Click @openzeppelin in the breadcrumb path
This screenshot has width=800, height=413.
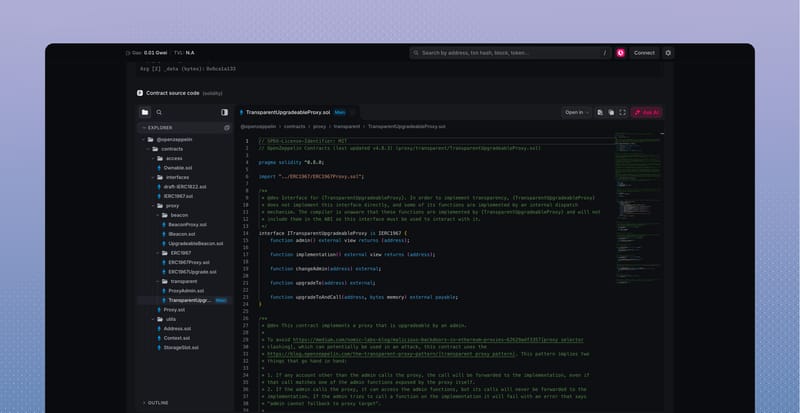258,126
